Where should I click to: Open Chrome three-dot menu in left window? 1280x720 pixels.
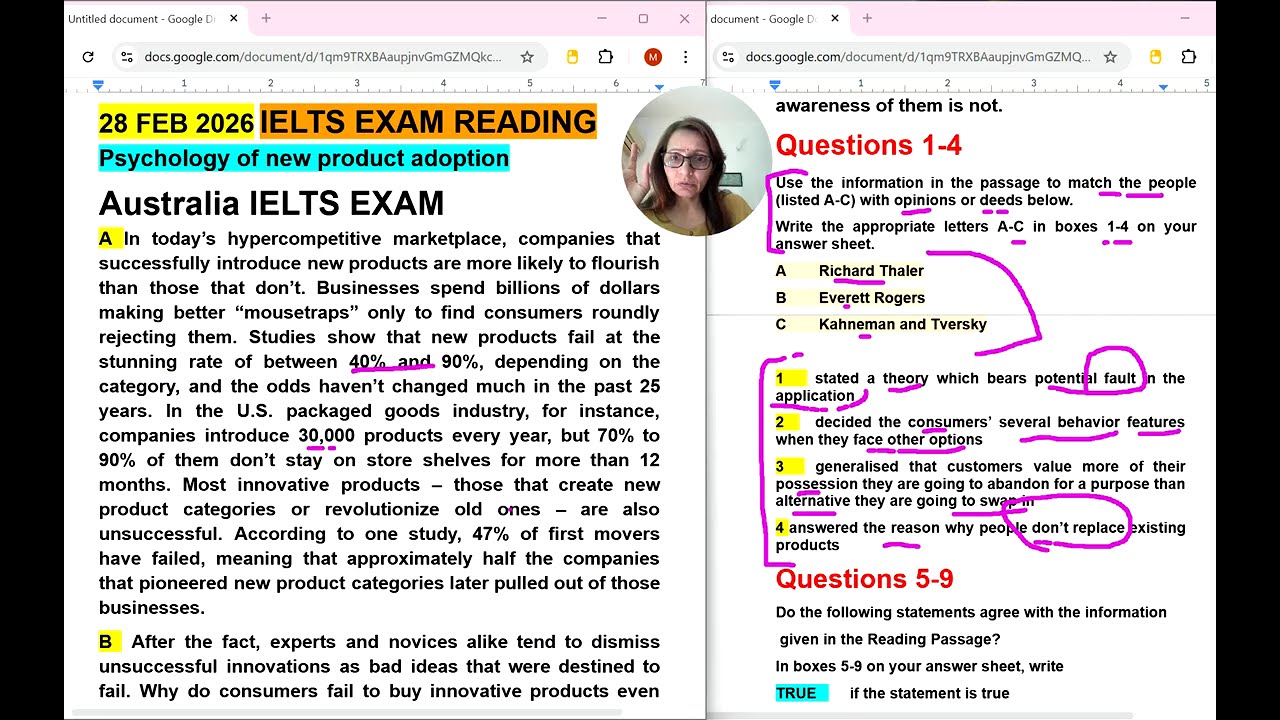(x=686, y=57)
